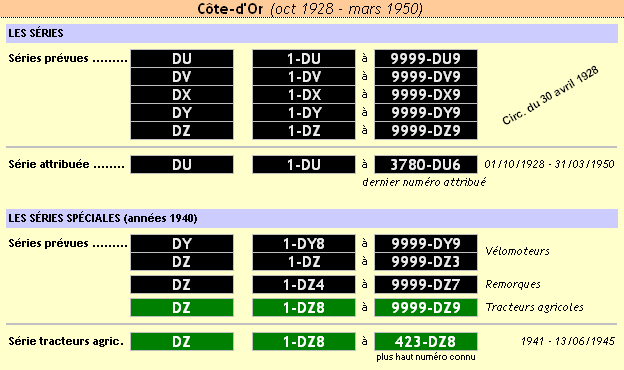Click the Côte-d'Or page title
Screen dimensions: 624x370
coord(230,9)
